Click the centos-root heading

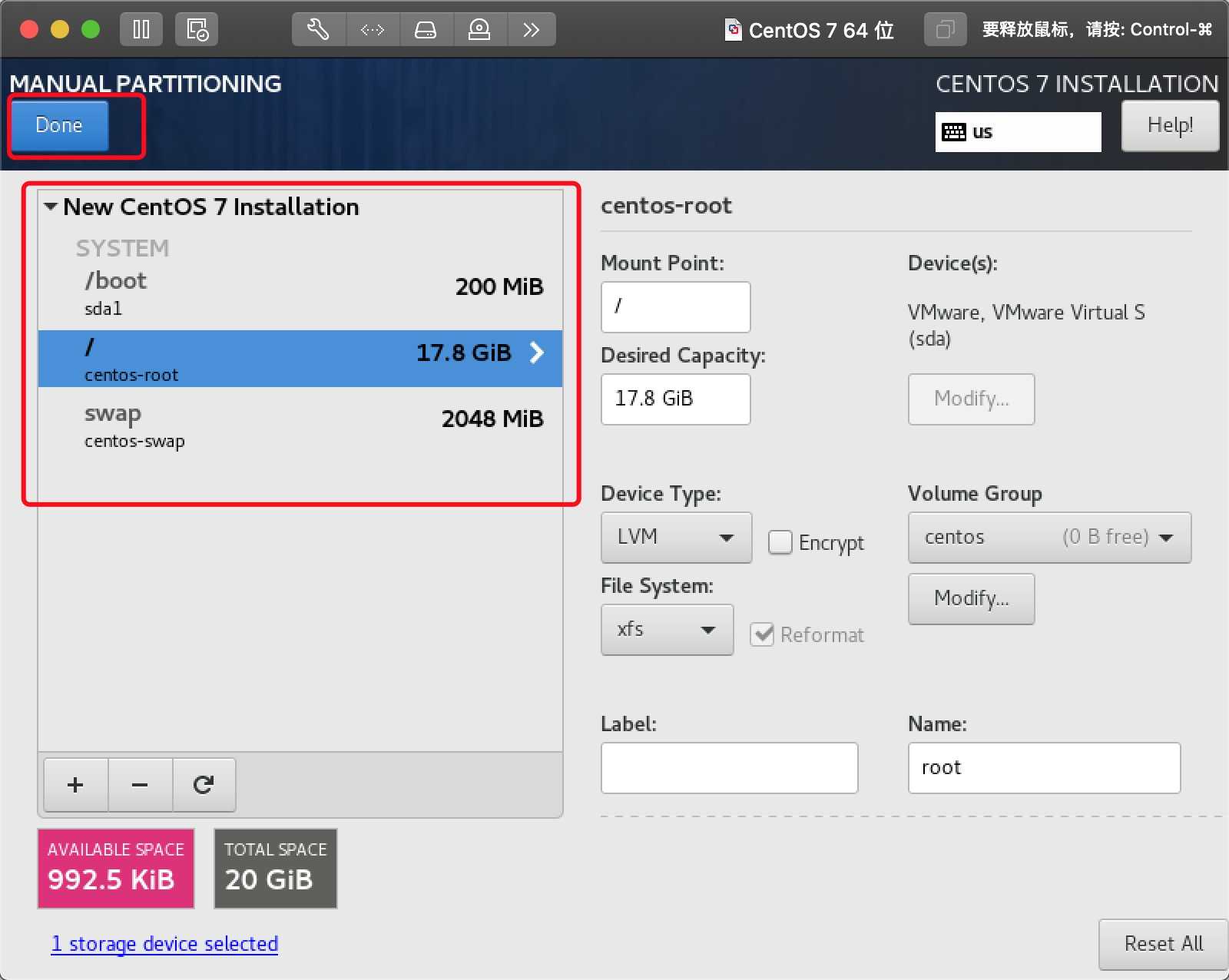coord(666,206)
